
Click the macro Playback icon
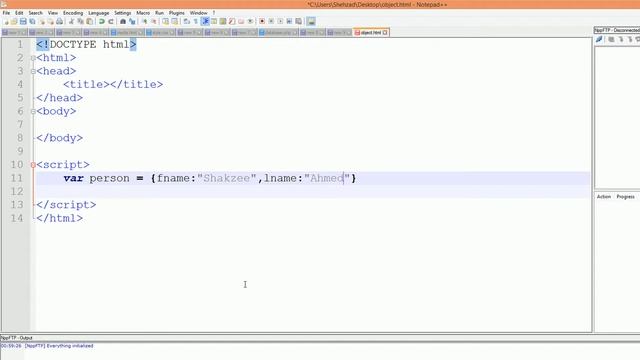pos(280,21)
